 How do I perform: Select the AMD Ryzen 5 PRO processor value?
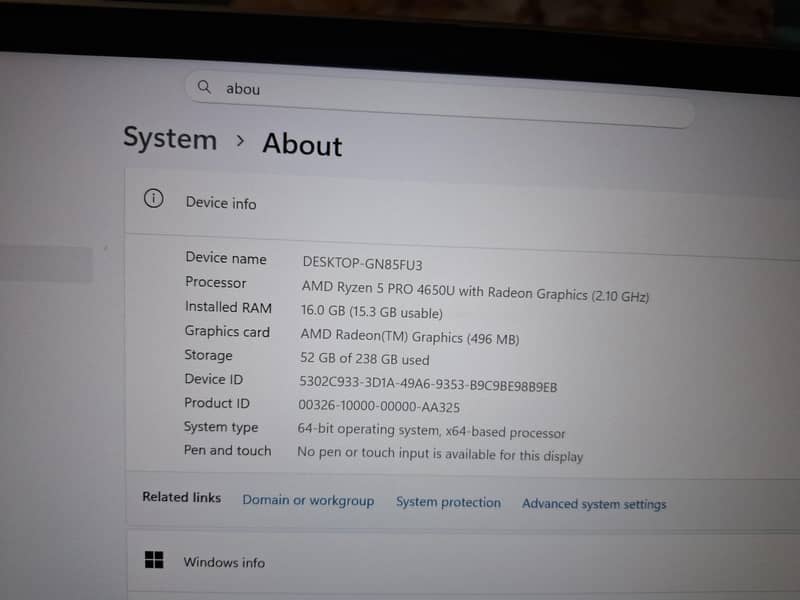coord(475,291)
